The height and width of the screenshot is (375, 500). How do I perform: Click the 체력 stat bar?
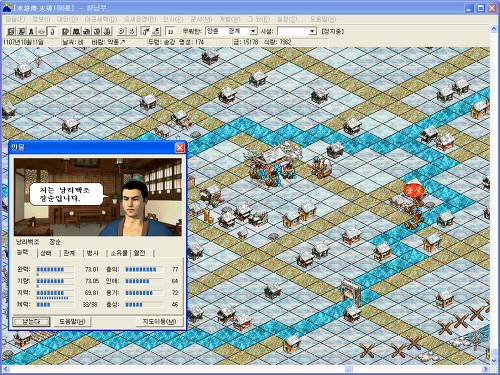(55, 305)
